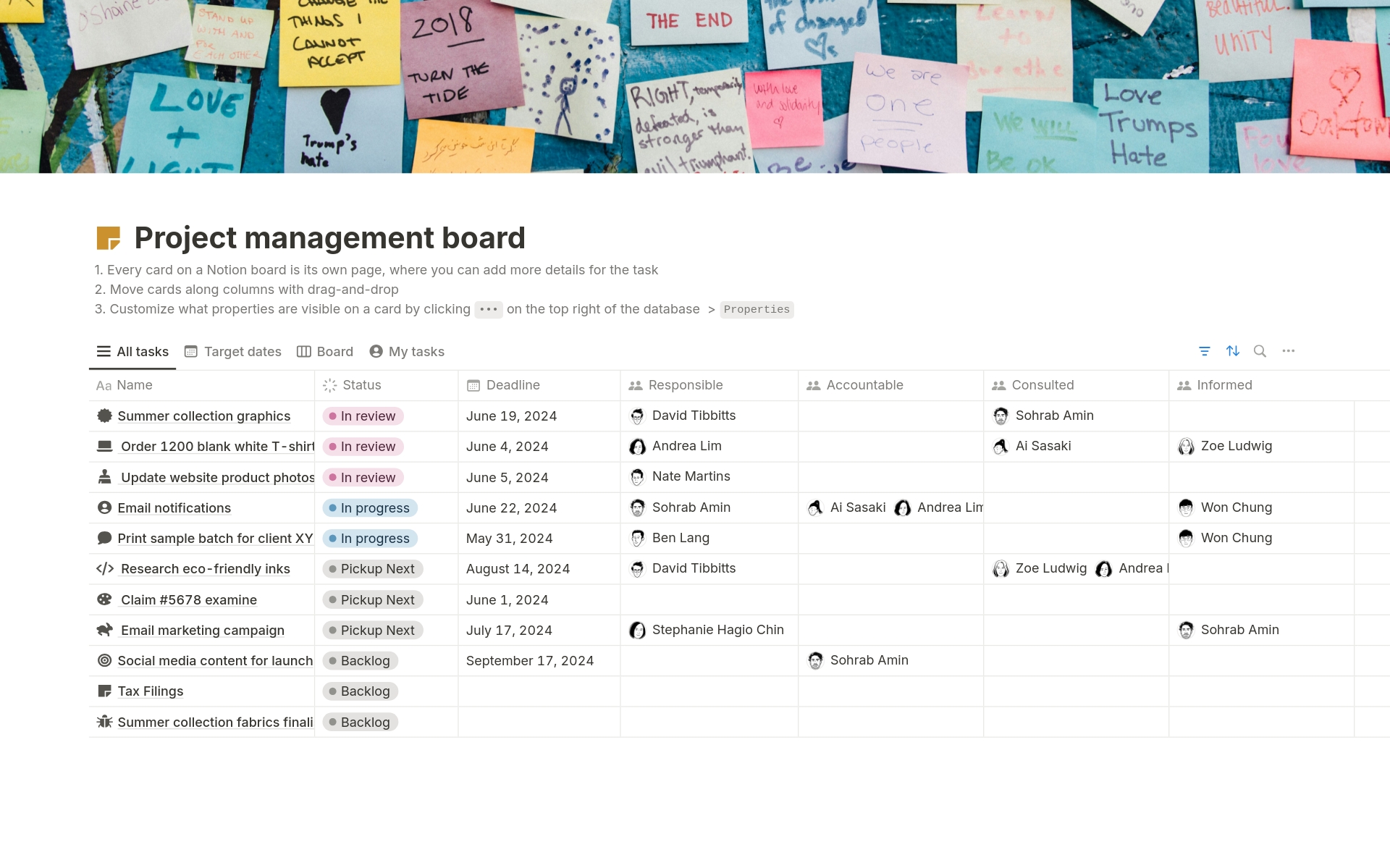Click the empty Deadline cell for Tax Filings
Screen dimensions: 1390x868
click(x=539, y=691)
